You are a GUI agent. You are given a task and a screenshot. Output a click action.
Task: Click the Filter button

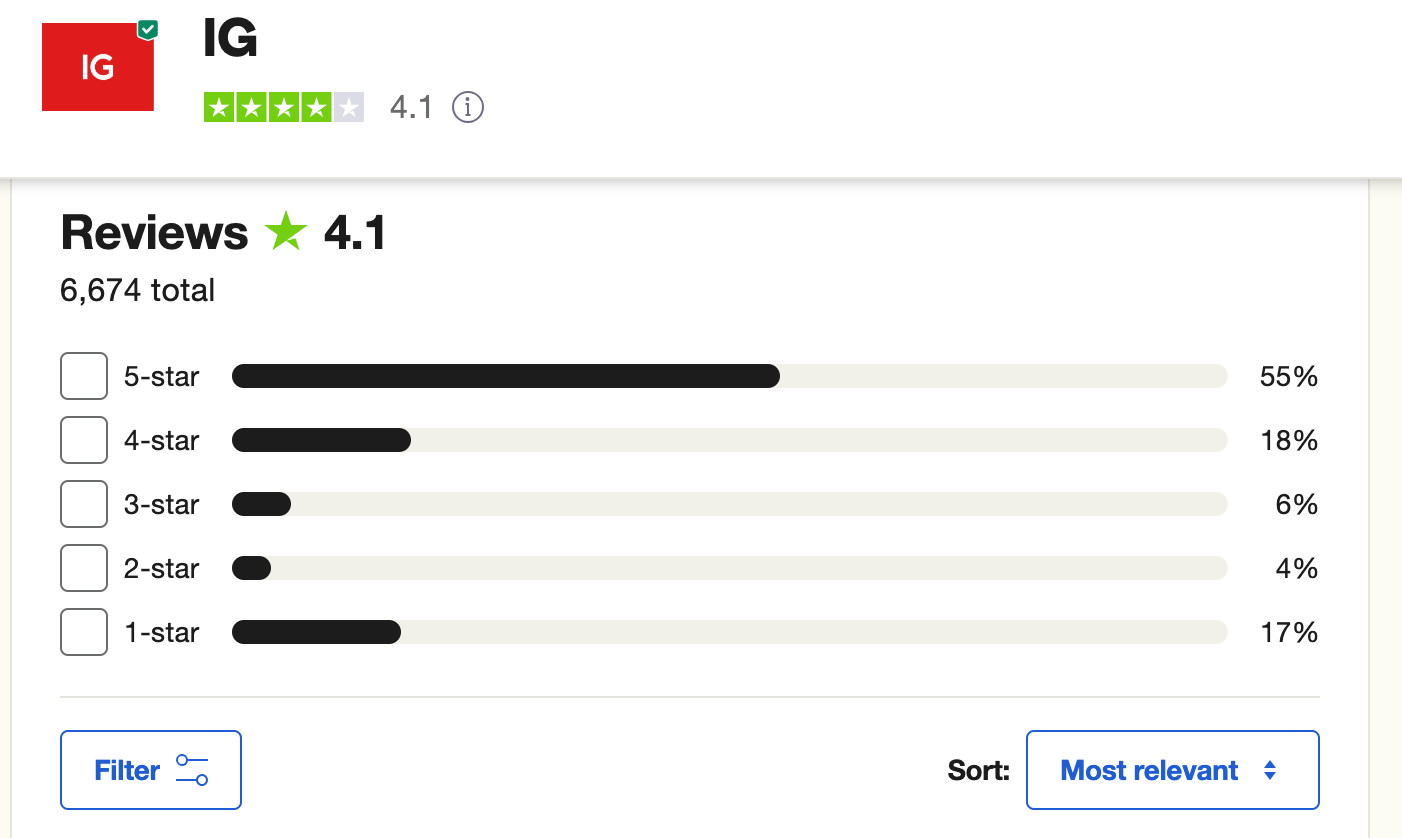[150, 770]
